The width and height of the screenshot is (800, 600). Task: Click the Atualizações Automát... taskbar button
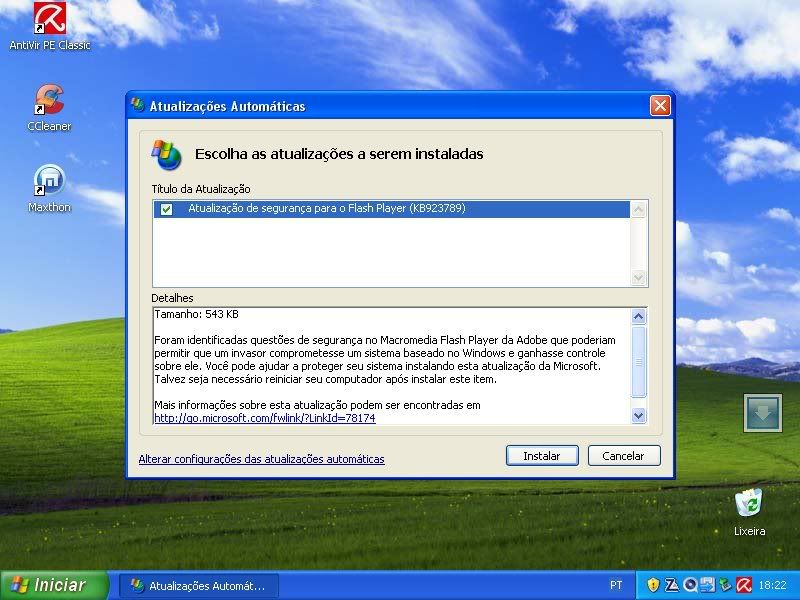tap(199, 585)
